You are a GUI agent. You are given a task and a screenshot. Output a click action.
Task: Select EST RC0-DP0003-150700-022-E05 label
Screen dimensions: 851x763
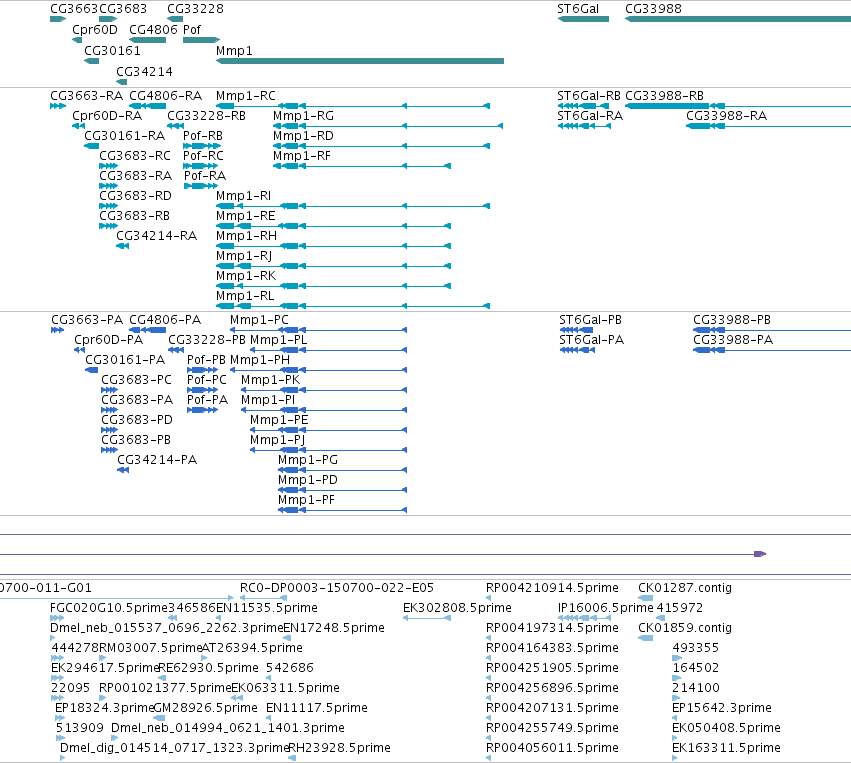[337, 588]
